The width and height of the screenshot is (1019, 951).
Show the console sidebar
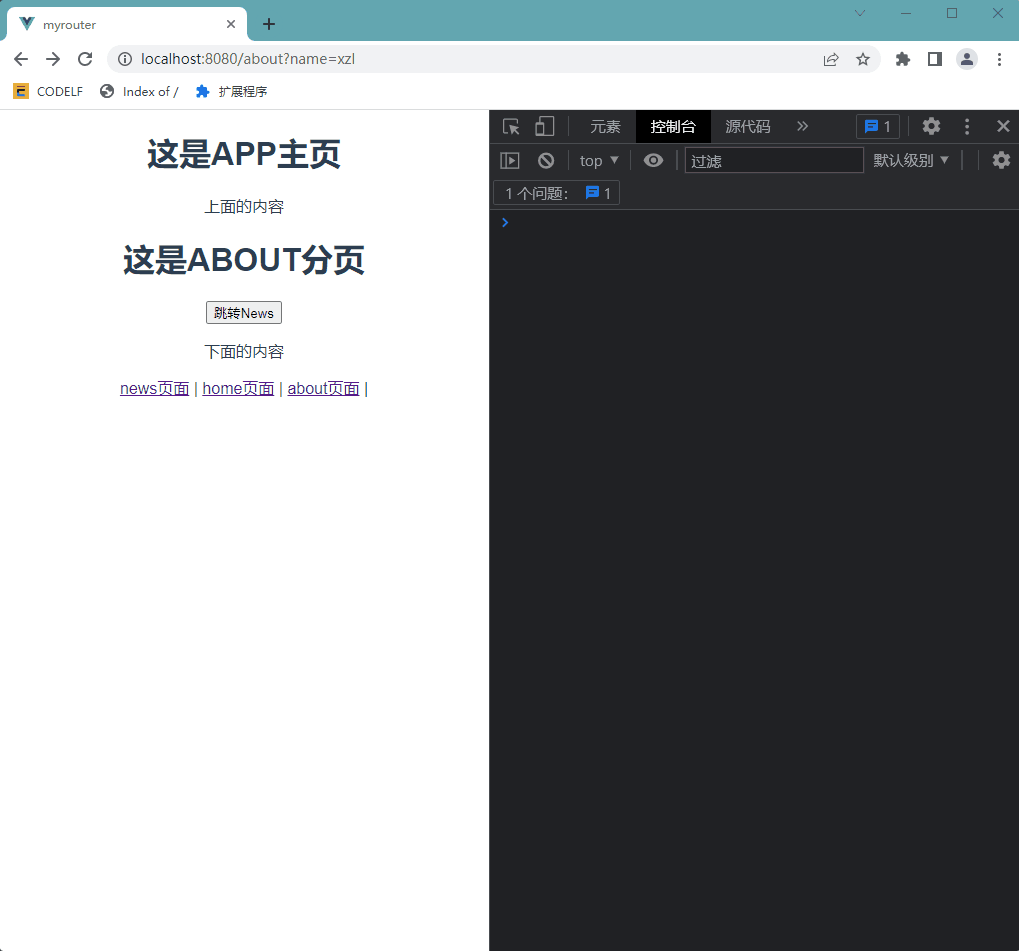pos(510,161)
